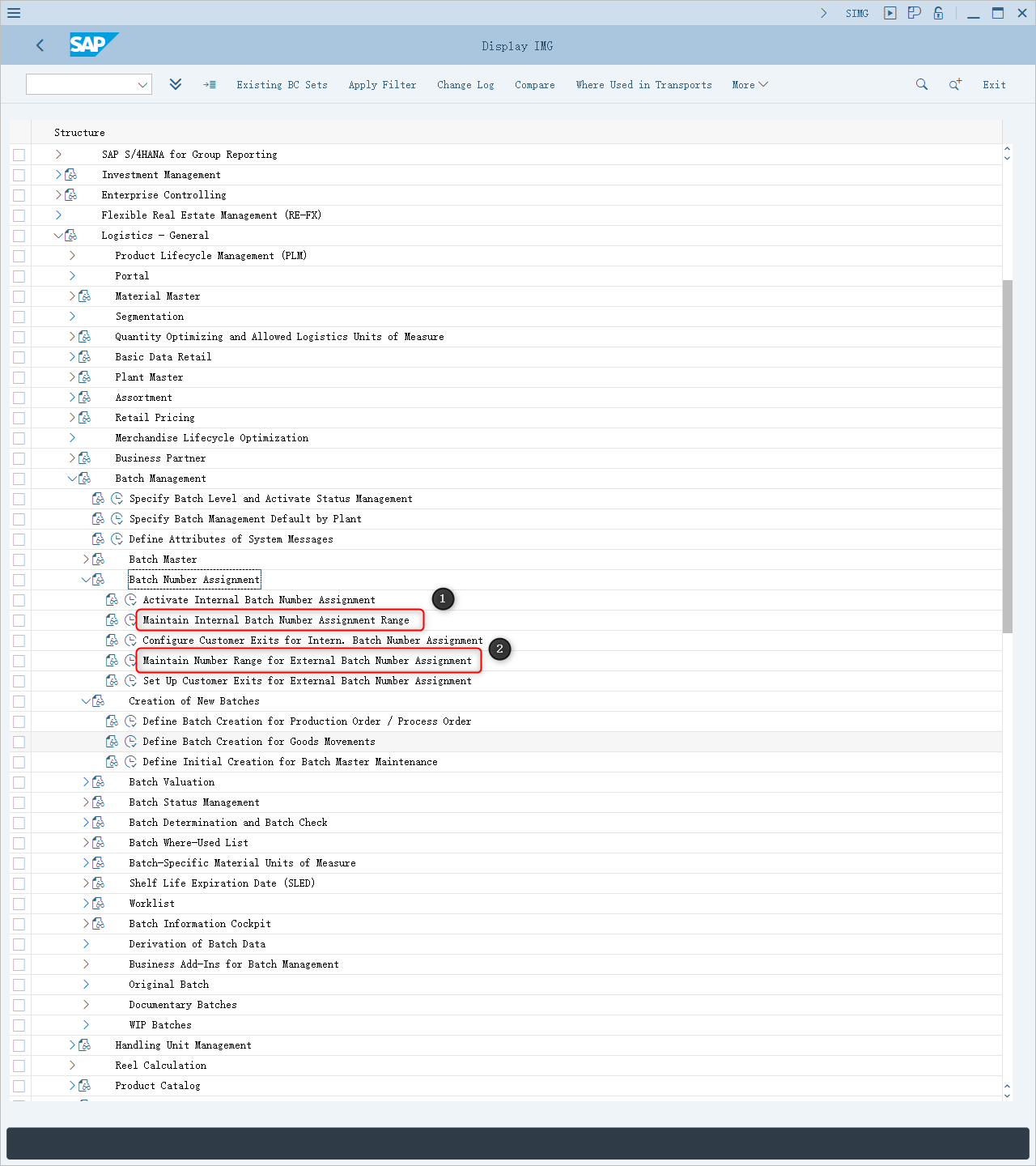This screenshot has width=1036, height=1166.
Task: Click execute icon for Set Up Customer Exits row
Action: 130,681
